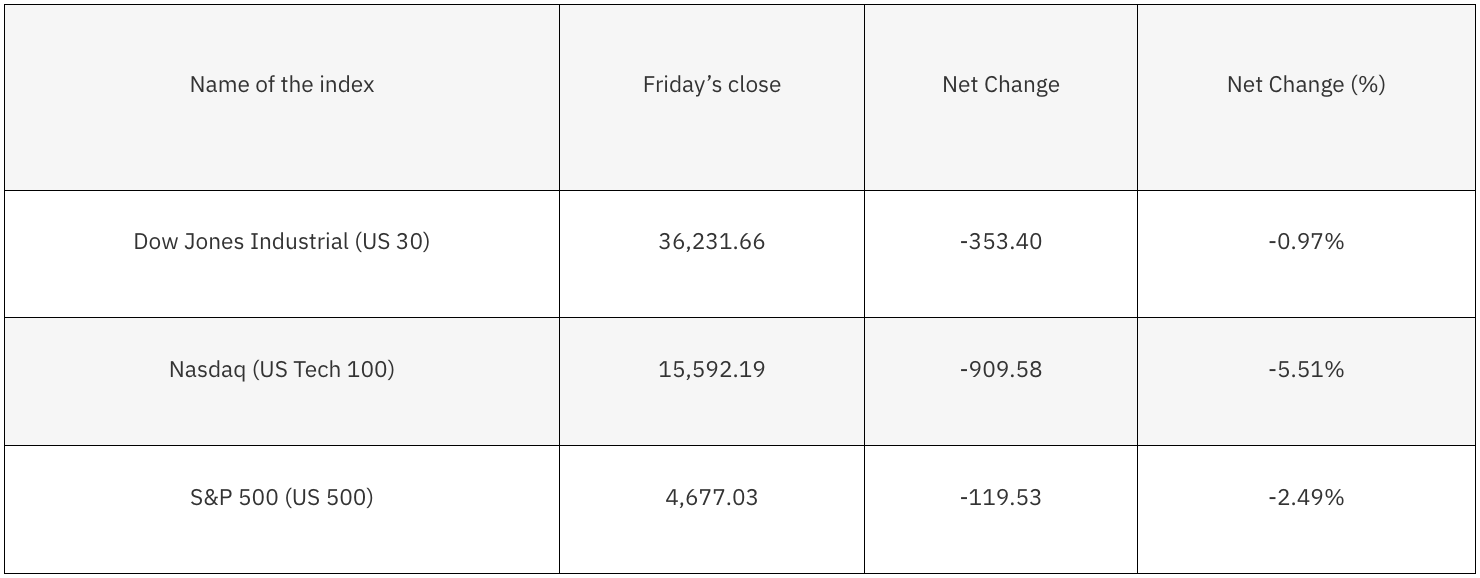Image resolution: width=1480 pixels, height=578 pixels.
Task: Select the 15,592.19 closing value
Action: (x=711, y=370)
